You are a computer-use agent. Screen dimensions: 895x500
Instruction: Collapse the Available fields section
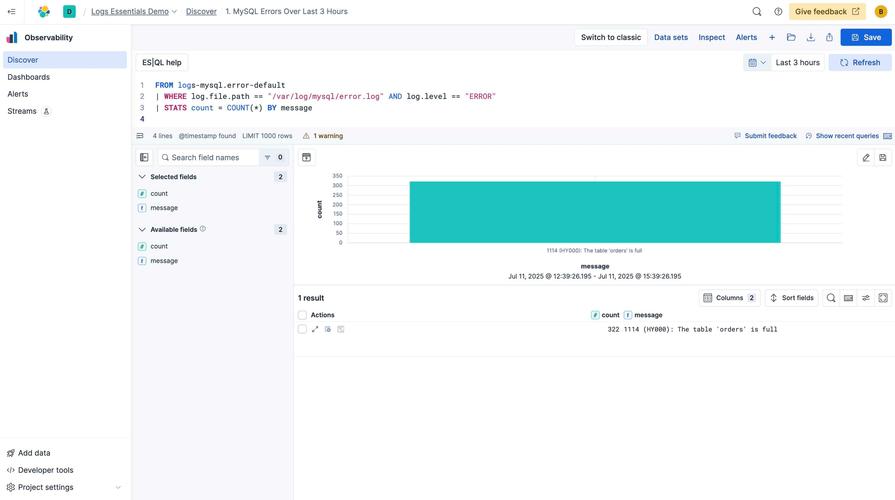click(142, 230)
